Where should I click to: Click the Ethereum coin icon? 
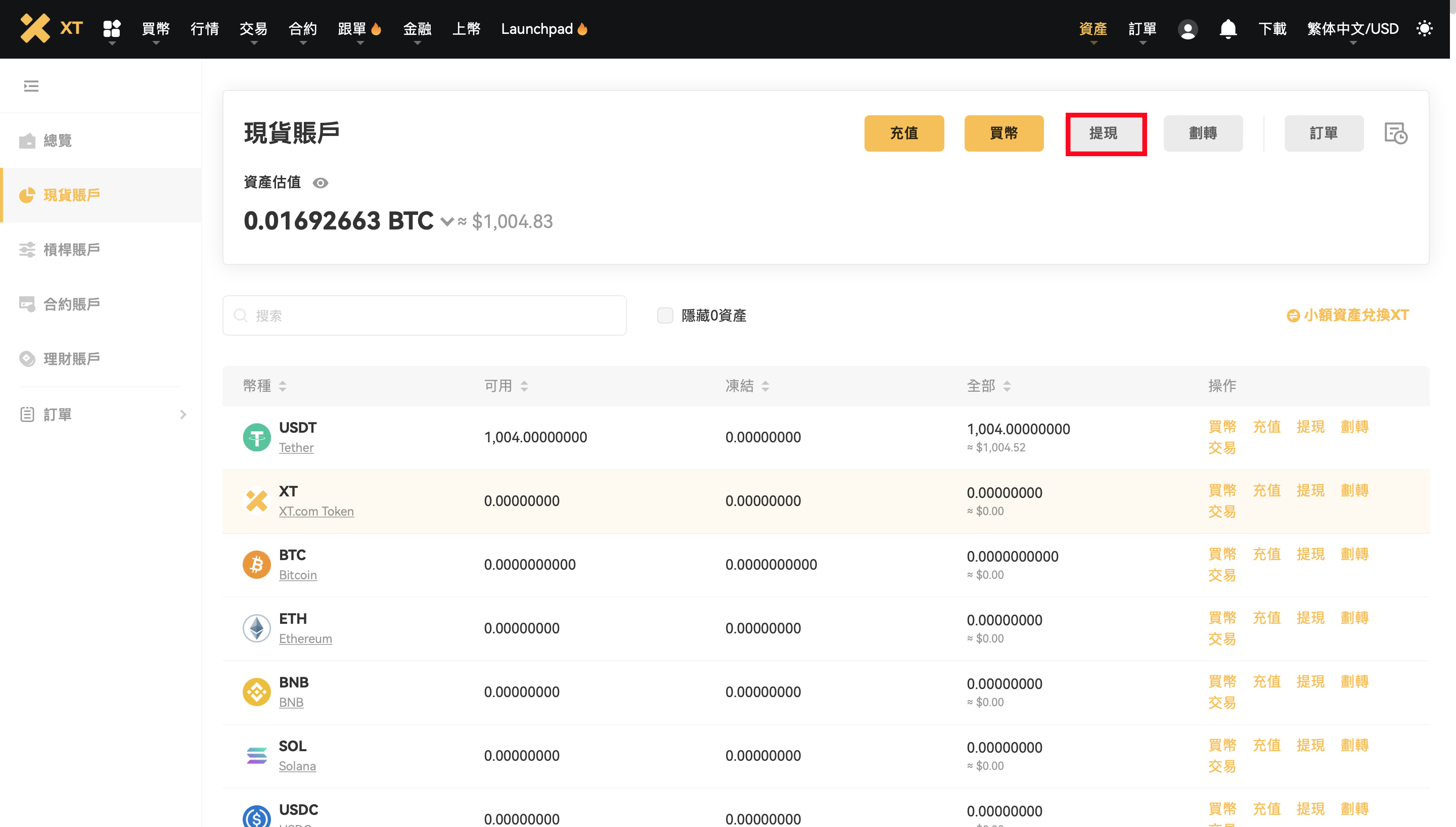(x=257, y=628)
